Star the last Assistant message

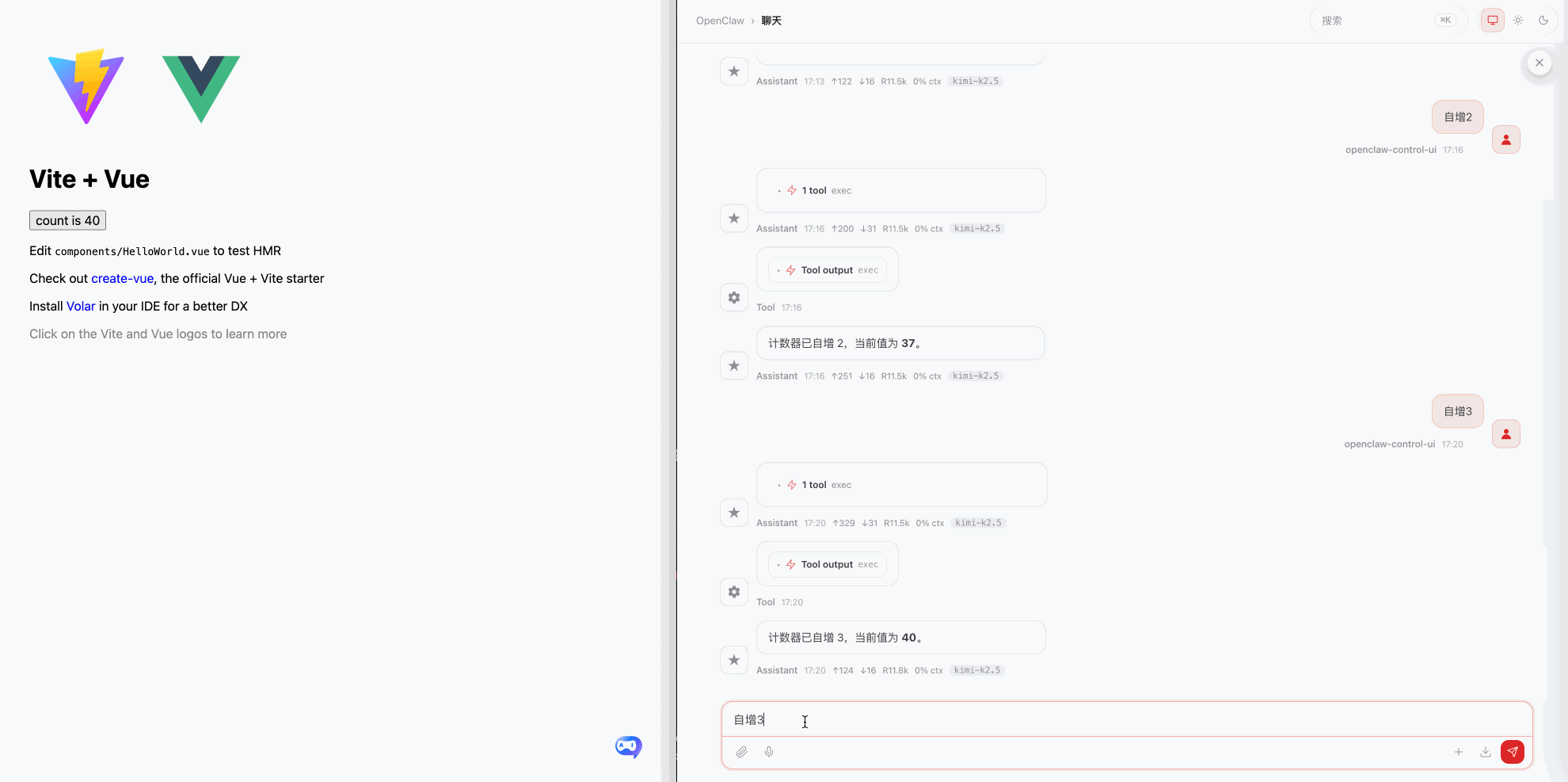(x=733, y=660)
